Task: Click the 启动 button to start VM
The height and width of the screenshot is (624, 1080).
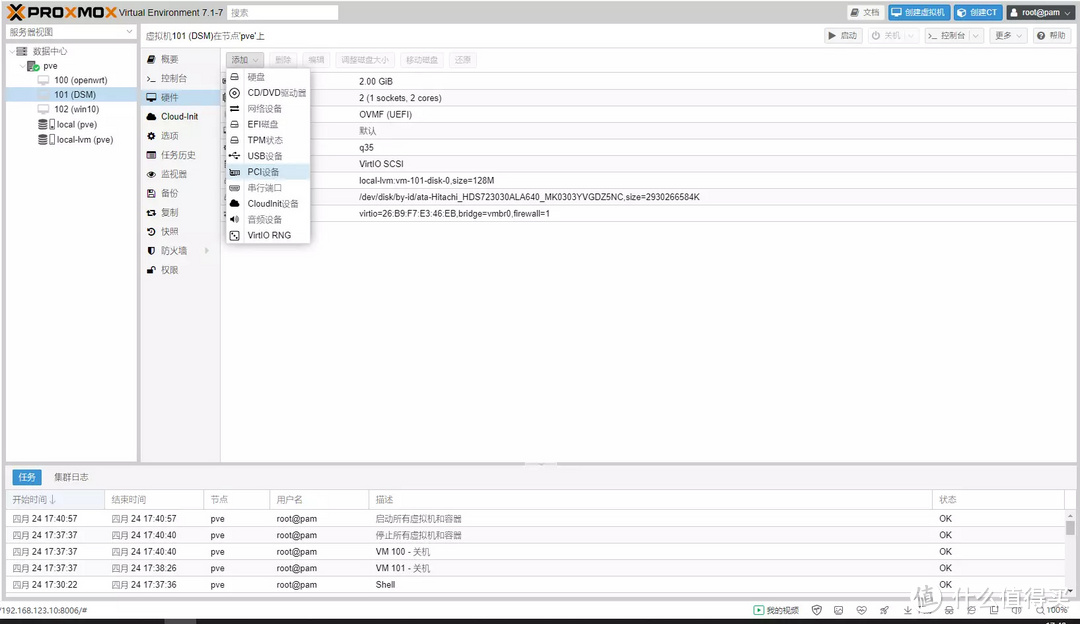Action: (843, 35)
